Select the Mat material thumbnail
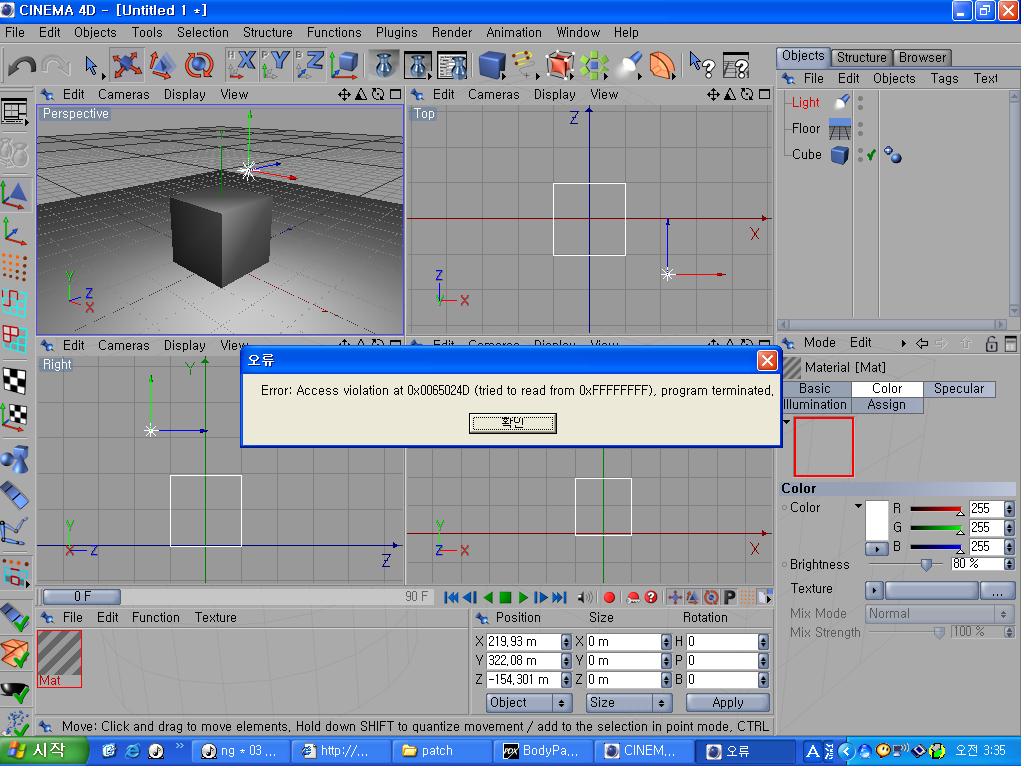 pos(59,658)
